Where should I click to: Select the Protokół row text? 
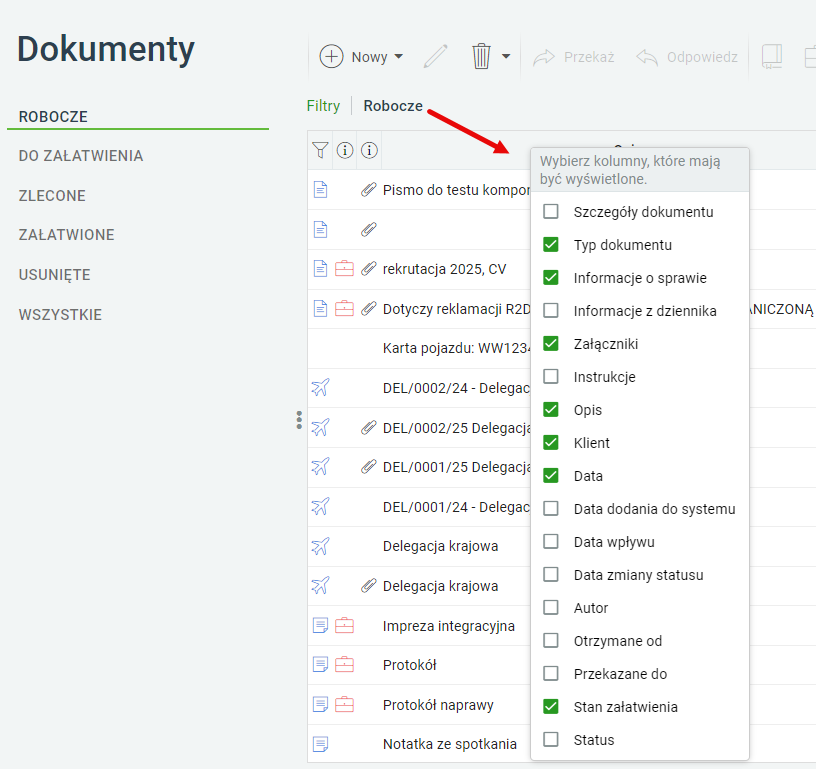coord(409,665)
